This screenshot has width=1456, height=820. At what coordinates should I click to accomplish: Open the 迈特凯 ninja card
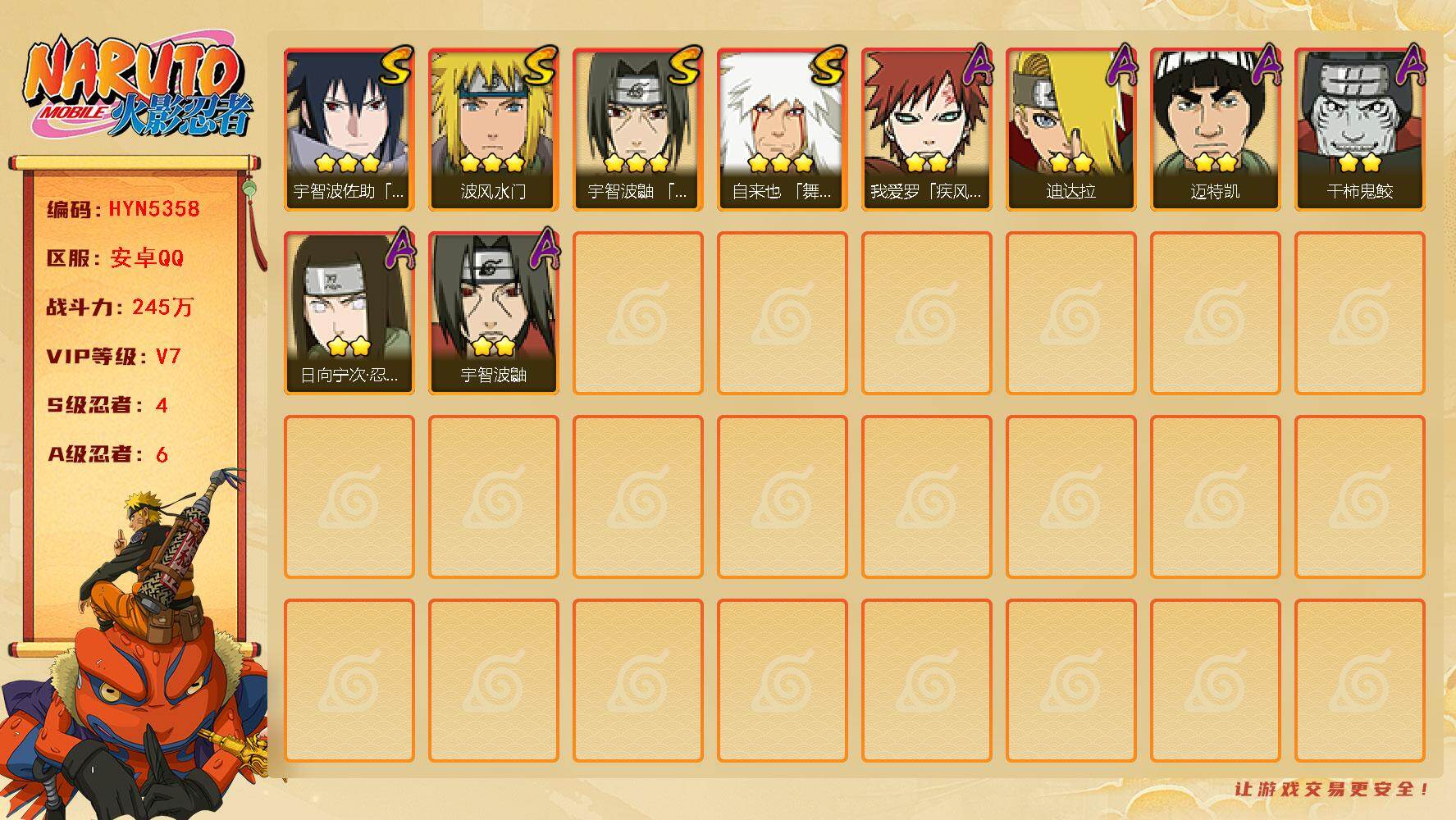click(x=1215, y=130)
